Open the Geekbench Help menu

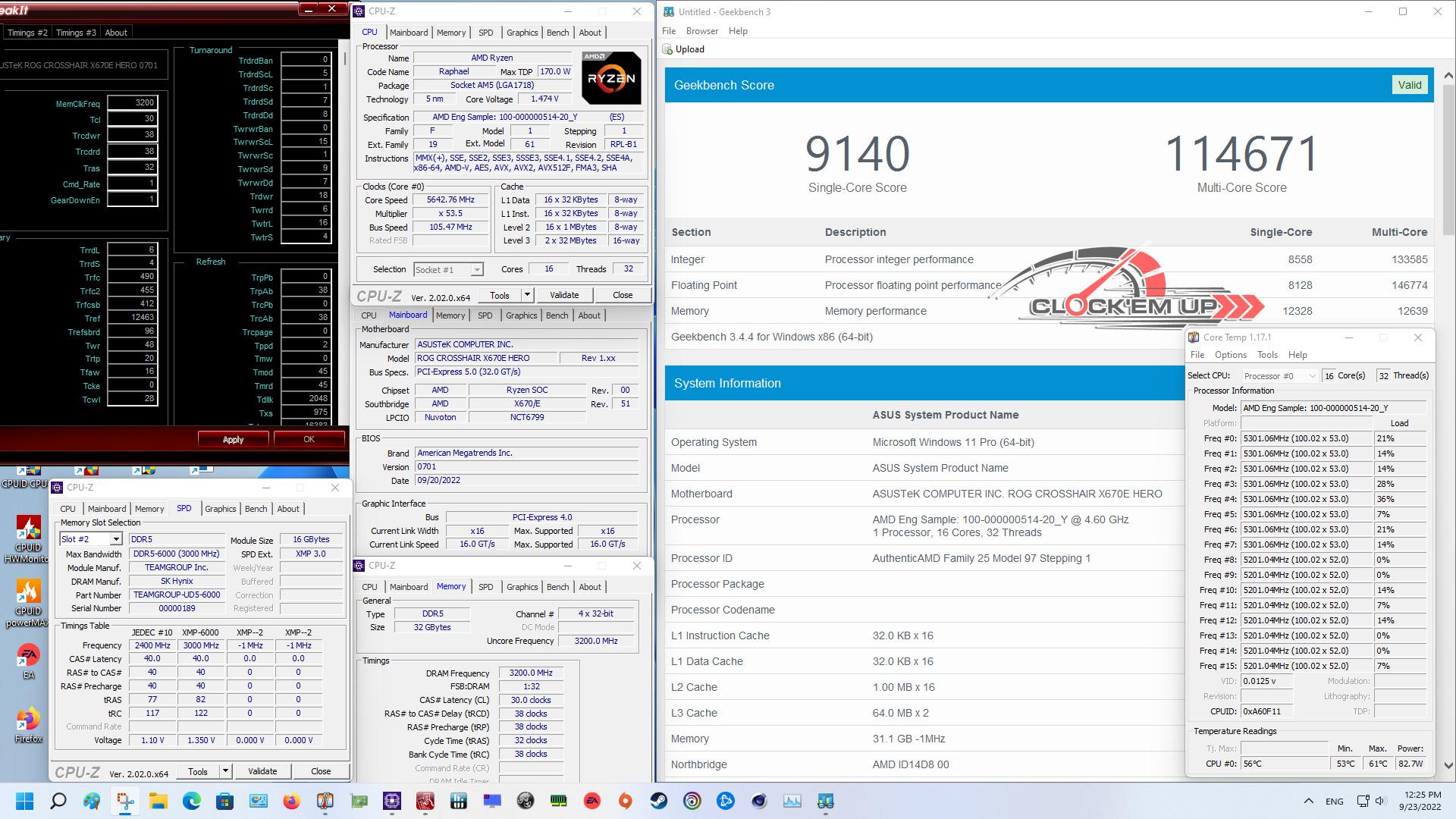(738, 31)
